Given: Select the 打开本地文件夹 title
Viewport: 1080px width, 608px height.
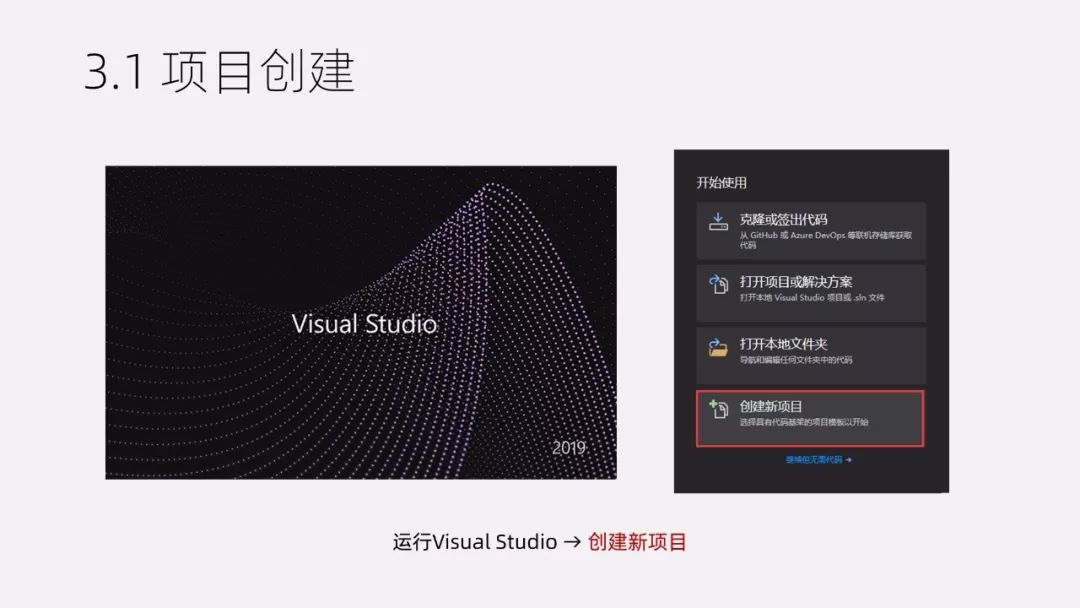Looking at the screenshot, I should coord(783,344).
